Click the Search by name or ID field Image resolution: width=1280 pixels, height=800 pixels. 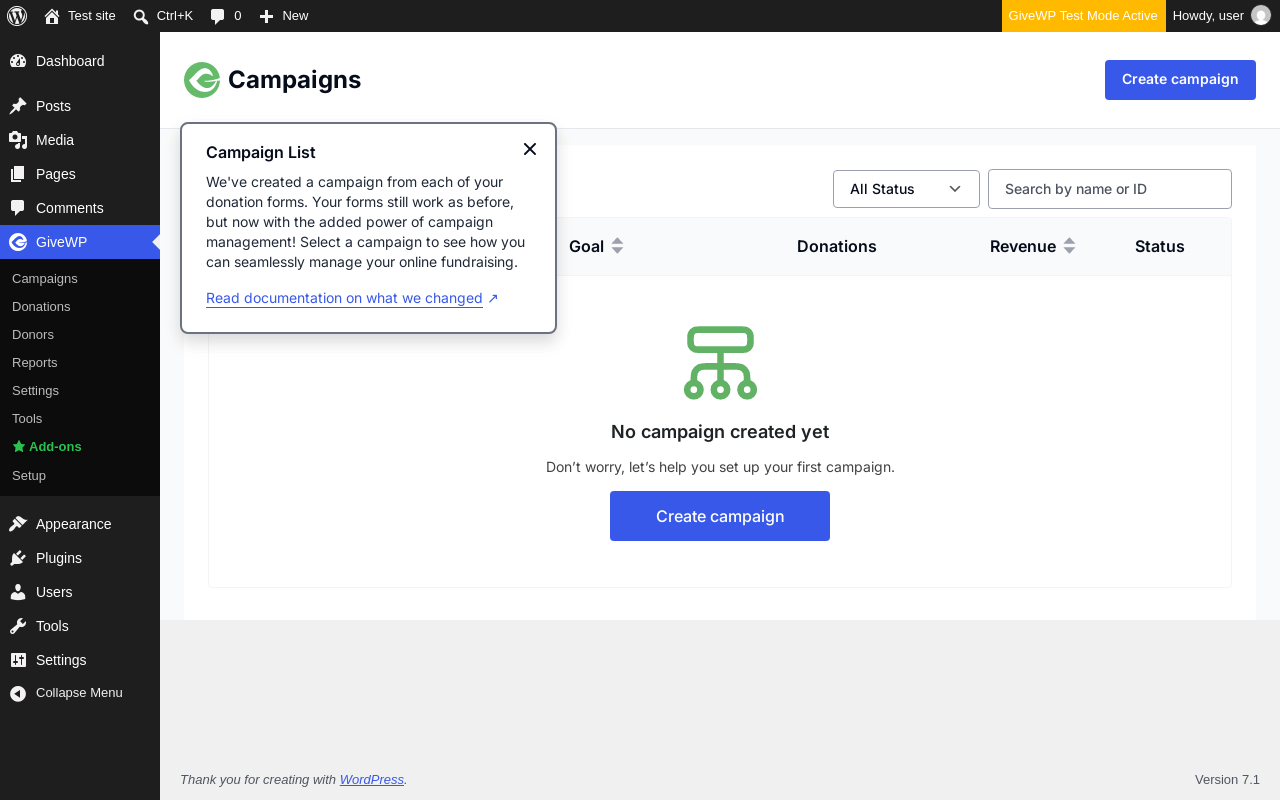click(x=1110, y=189)
